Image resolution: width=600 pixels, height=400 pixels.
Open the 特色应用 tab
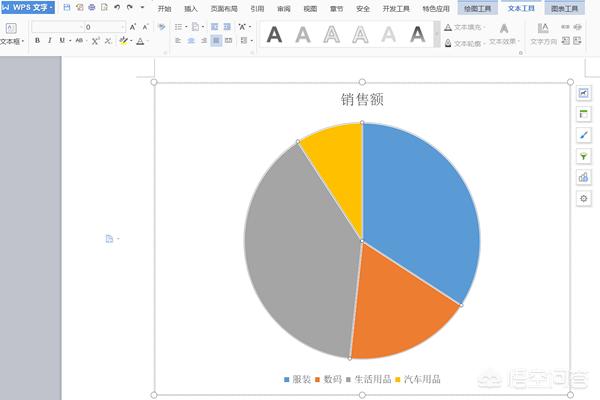[x=436, y=8]
